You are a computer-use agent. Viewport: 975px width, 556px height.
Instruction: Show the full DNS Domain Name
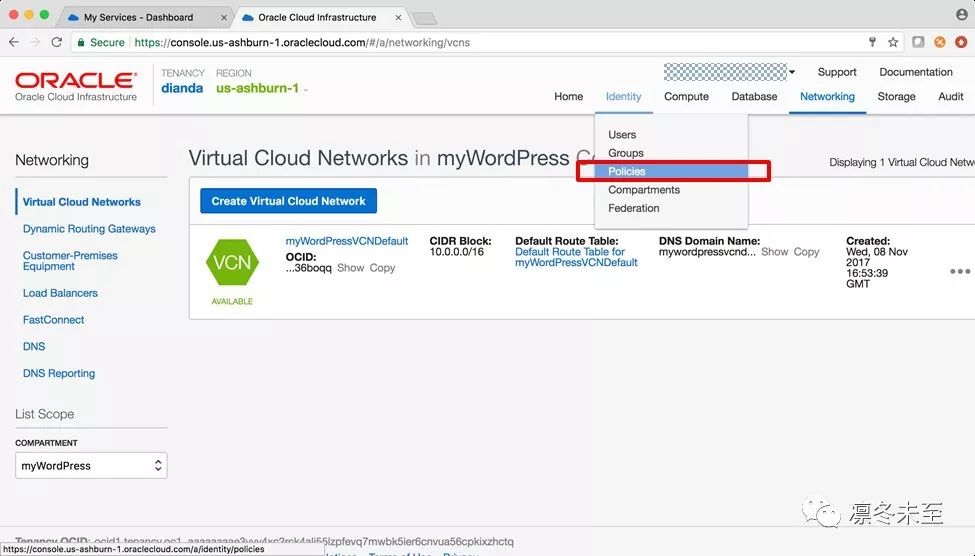(775, 251)
